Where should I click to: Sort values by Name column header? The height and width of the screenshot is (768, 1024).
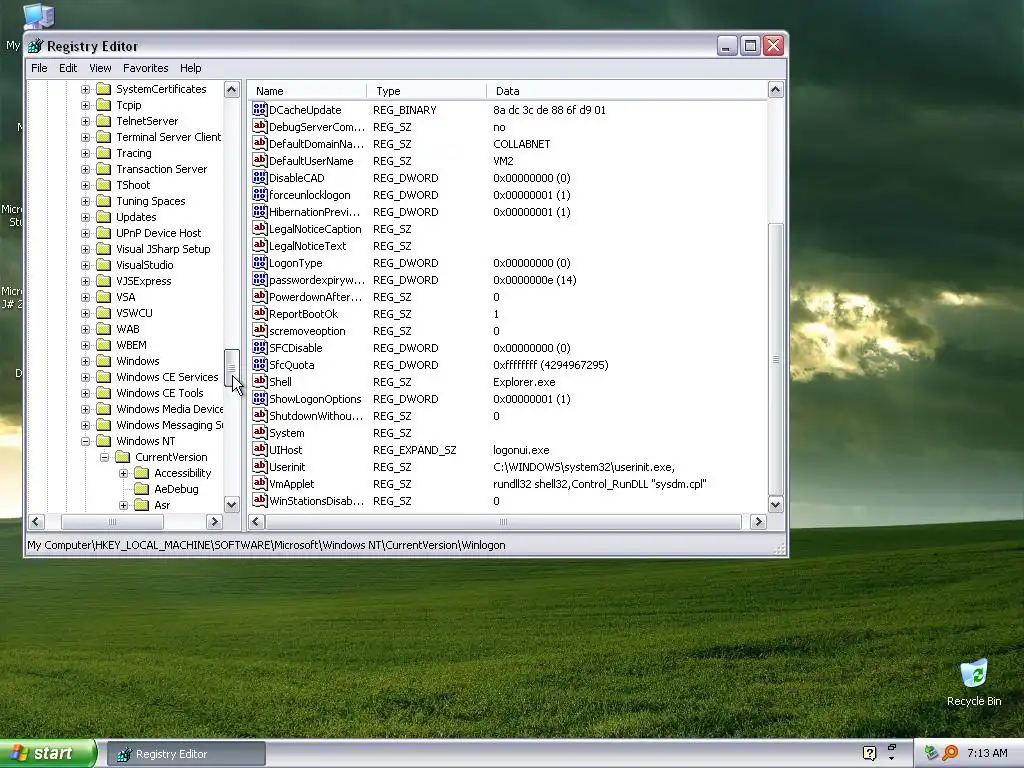pyautogui.click(x=307, y=91)
